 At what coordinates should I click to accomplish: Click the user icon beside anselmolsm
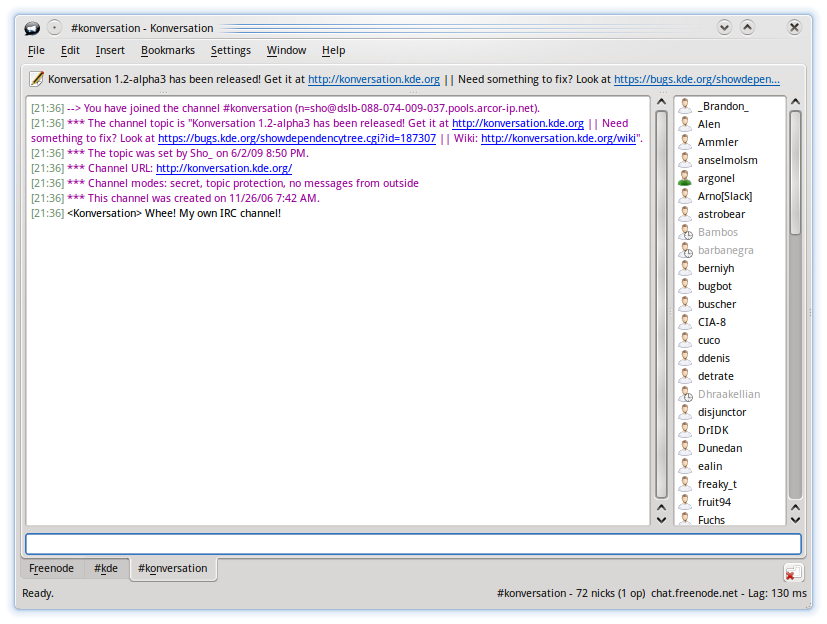(685, 160)
